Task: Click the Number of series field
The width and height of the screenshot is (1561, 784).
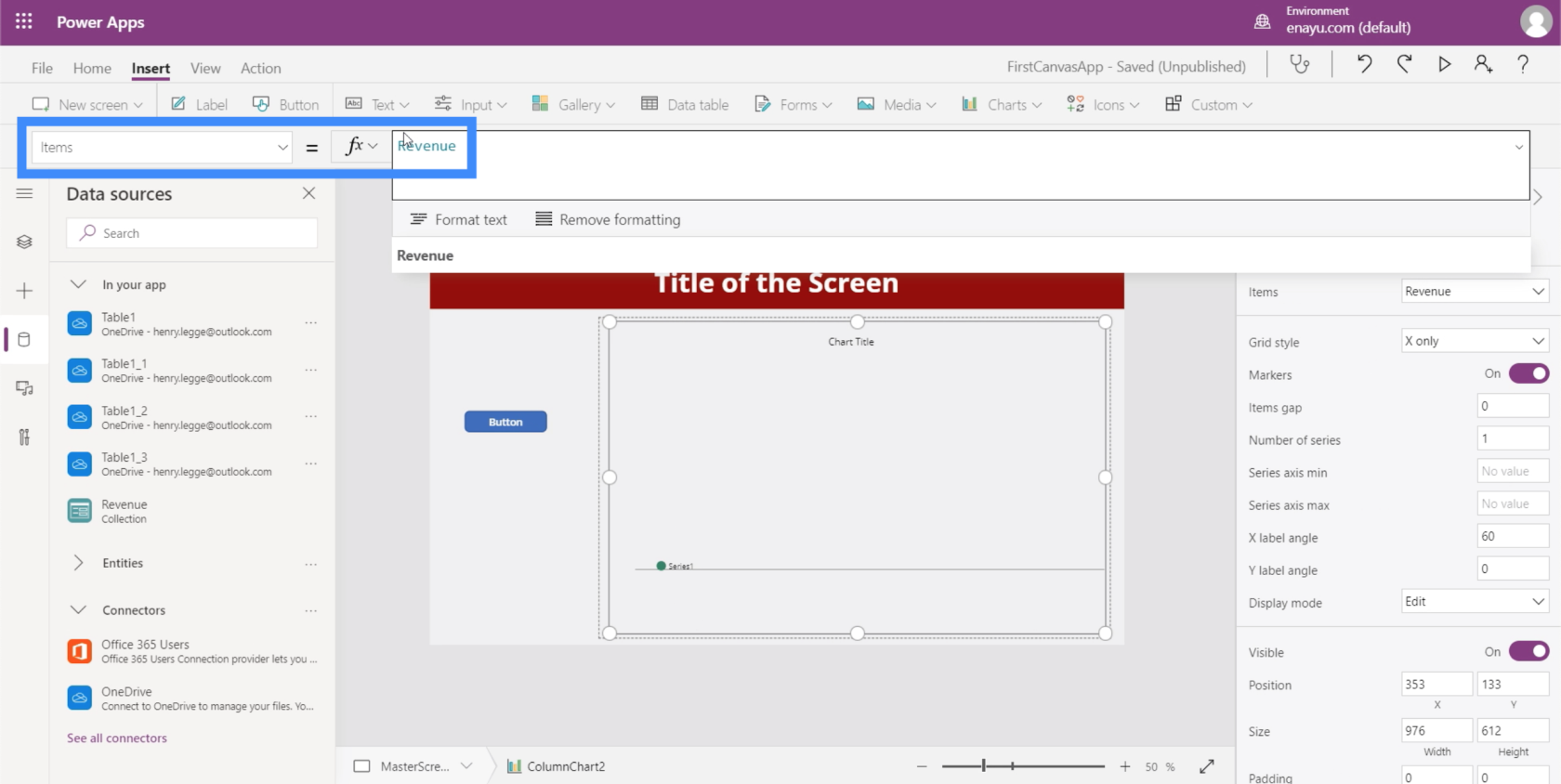Action: [1513, 438]
